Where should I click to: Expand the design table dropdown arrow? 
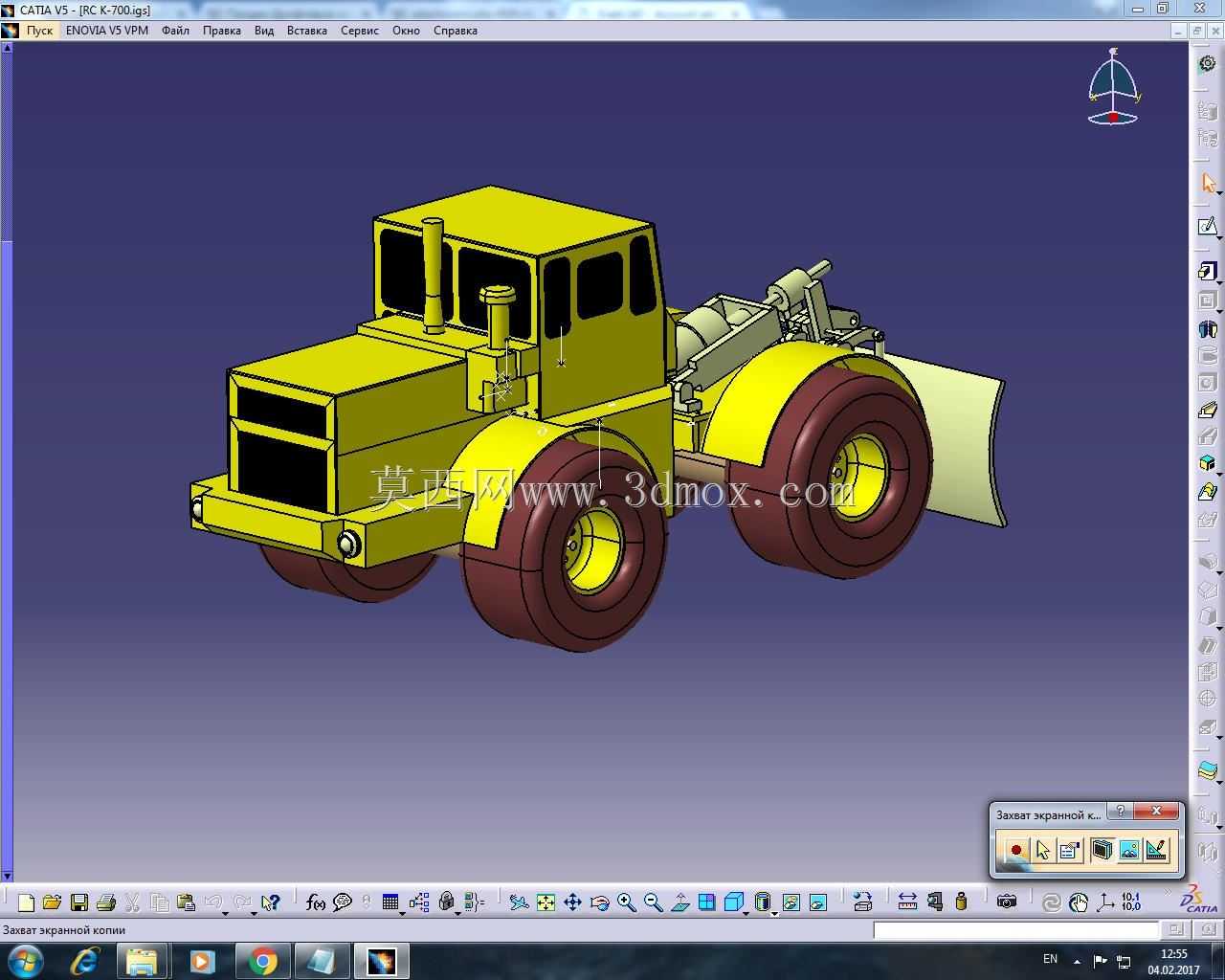pyautogui.click(x=401, y=913)
